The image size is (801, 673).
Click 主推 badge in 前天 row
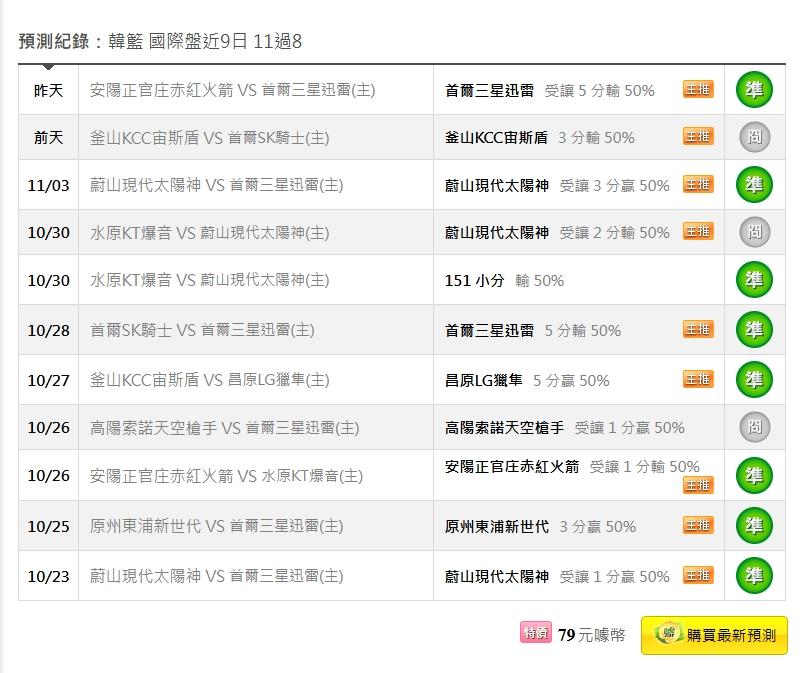pos(698,136)
